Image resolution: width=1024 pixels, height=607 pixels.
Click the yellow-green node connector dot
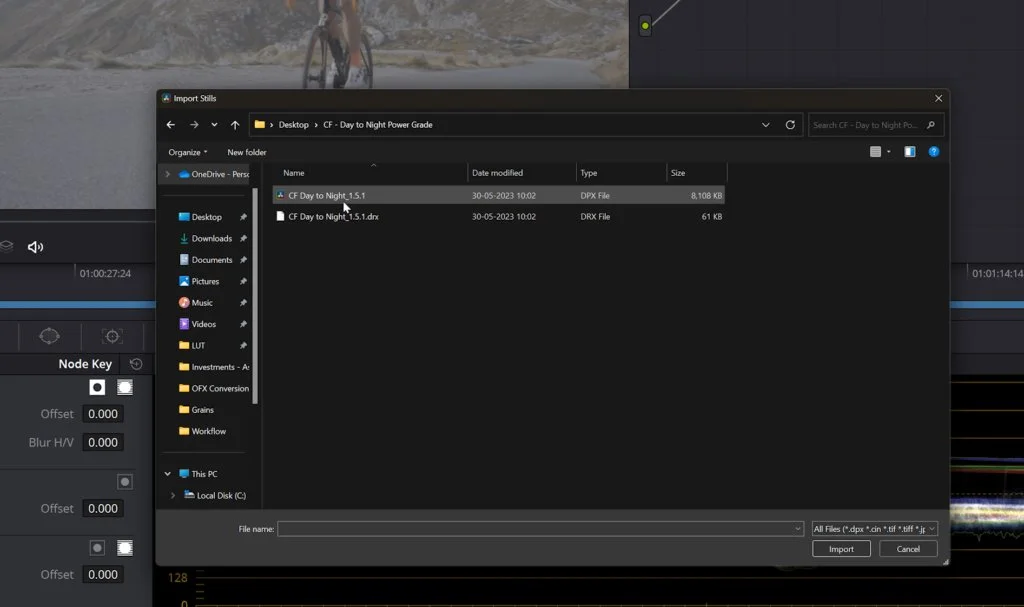645,25
